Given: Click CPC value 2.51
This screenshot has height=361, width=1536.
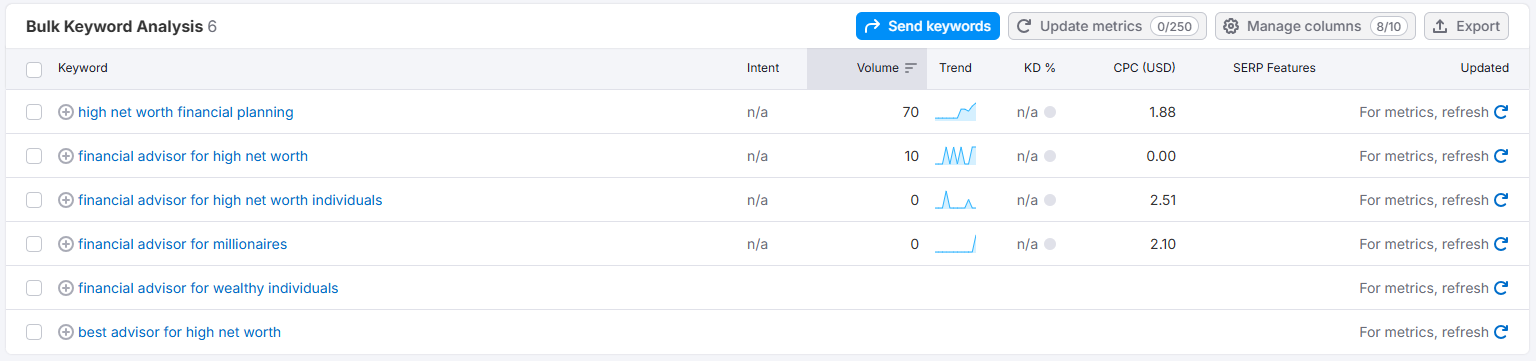Looking at the screenshot, I should [1163, 200].
